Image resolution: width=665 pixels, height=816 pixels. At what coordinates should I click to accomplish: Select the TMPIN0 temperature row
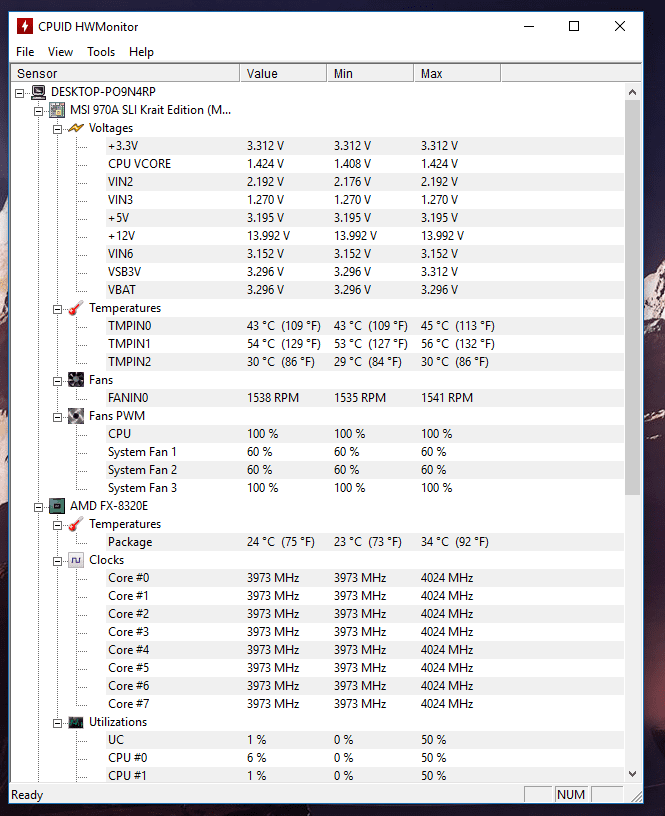pyautogui.click(x=365, y=326)
